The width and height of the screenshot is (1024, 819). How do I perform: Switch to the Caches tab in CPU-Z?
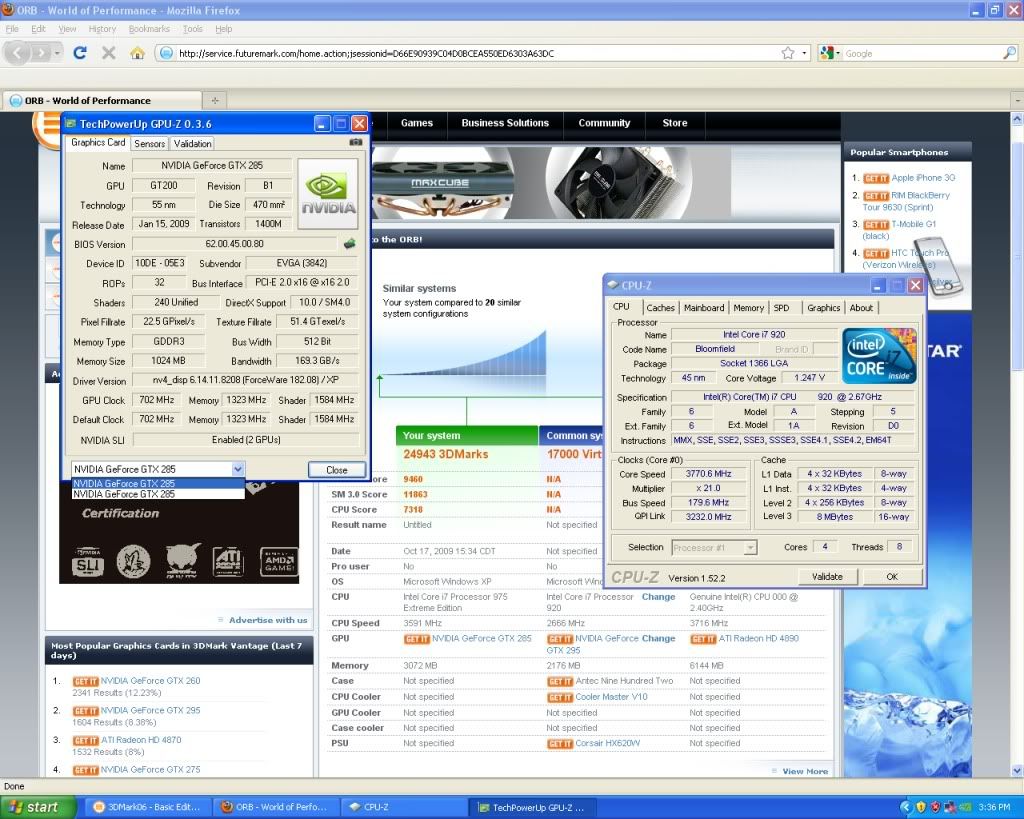point(660,308)
